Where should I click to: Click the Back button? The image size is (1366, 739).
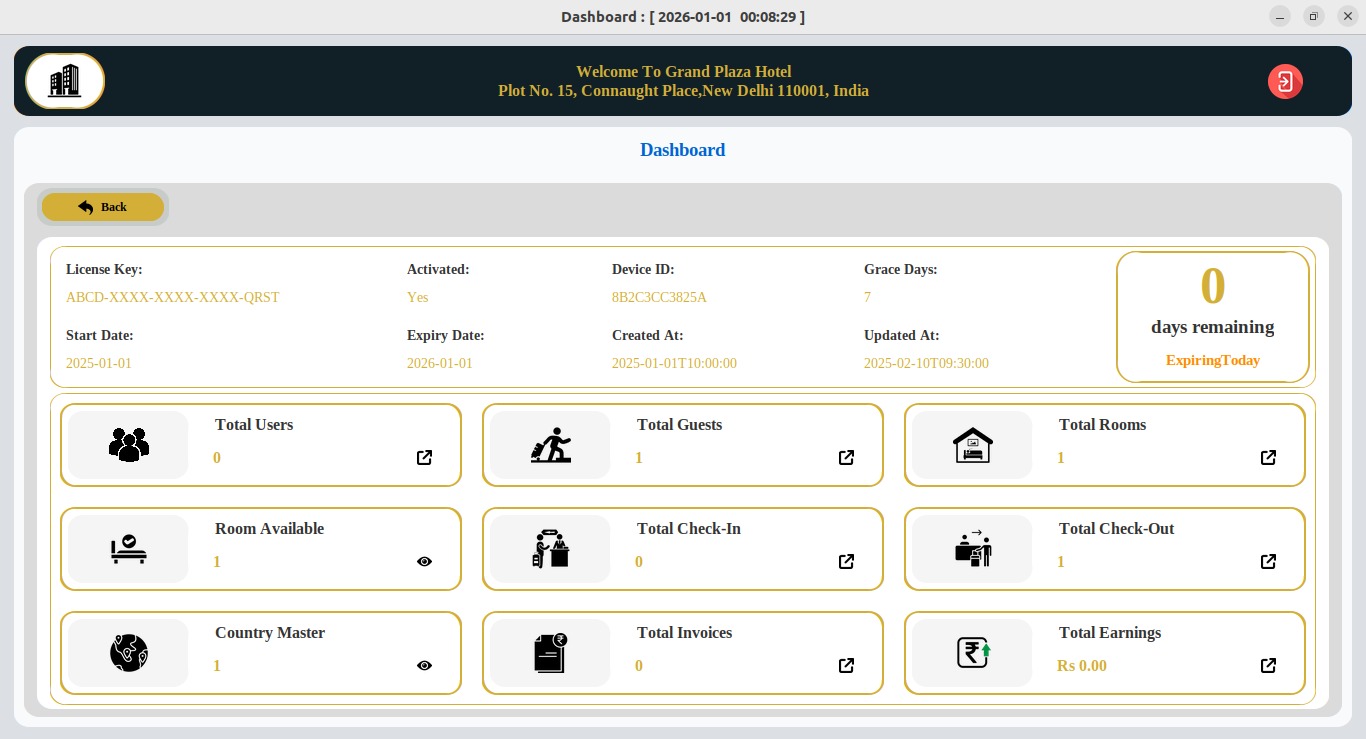[103, 207]
